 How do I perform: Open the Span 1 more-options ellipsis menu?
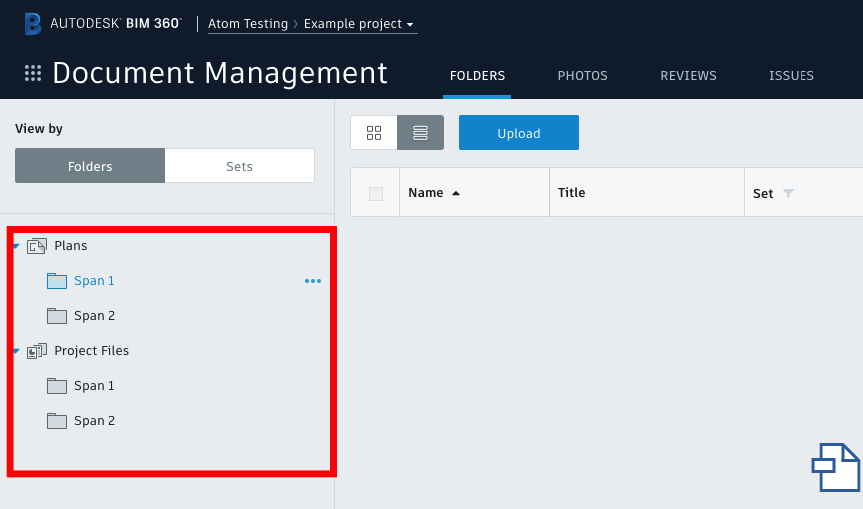point(313,281)
